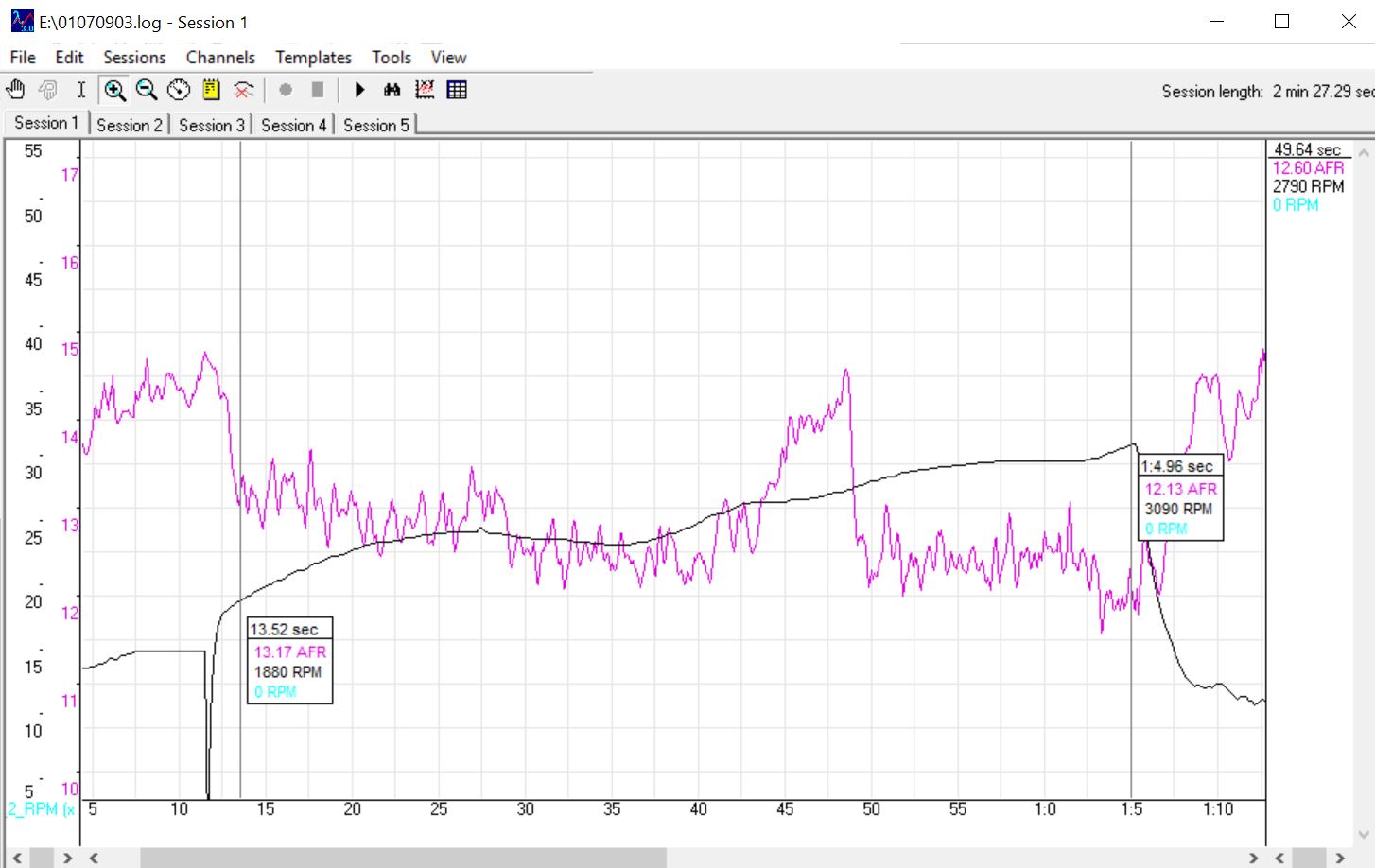Image resolution: width=1375 pixels, height=868 pixels.
Task: Switch to the Session 4 tab
Action: pyautogui.click(x=294, y=125)
